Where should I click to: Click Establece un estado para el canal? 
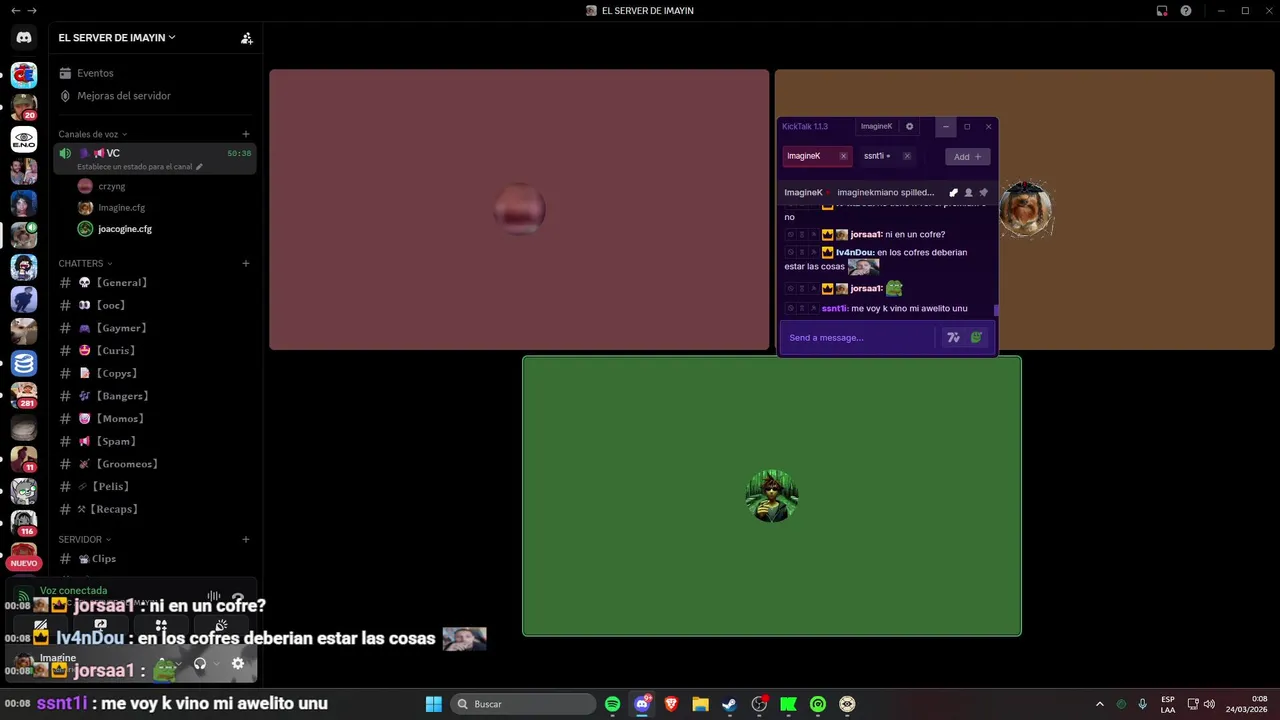tap(140, 167)
